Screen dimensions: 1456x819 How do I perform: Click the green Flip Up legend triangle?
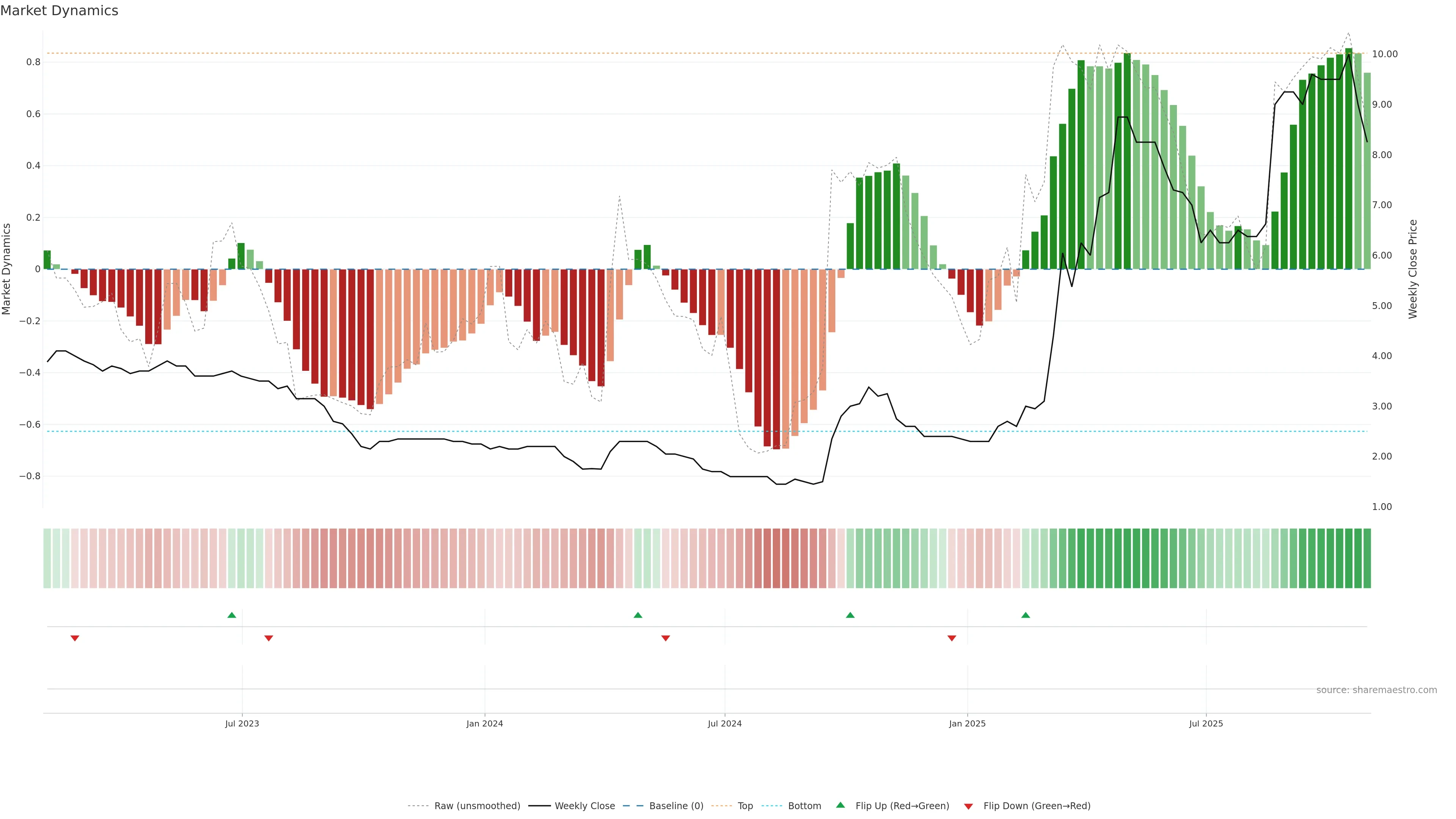[x=841, y=805]
